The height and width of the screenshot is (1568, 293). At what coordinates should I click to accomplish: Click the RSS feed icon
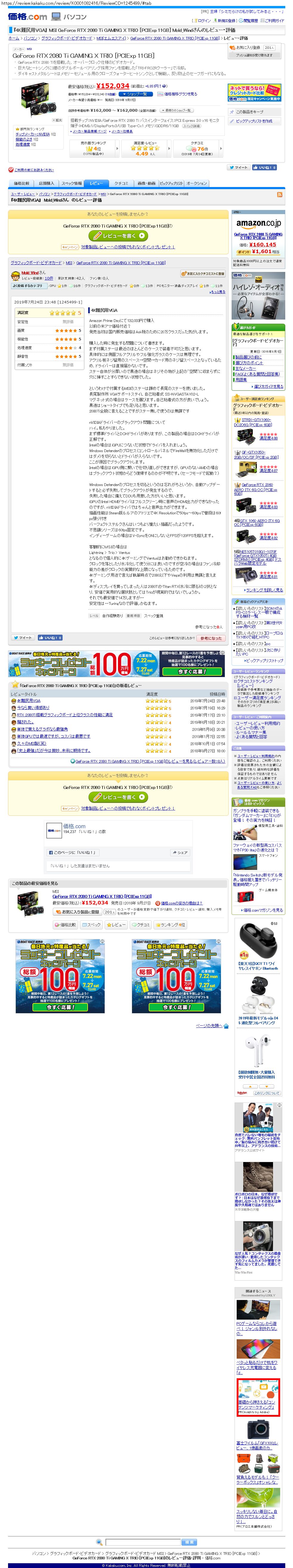click(280, 195)
